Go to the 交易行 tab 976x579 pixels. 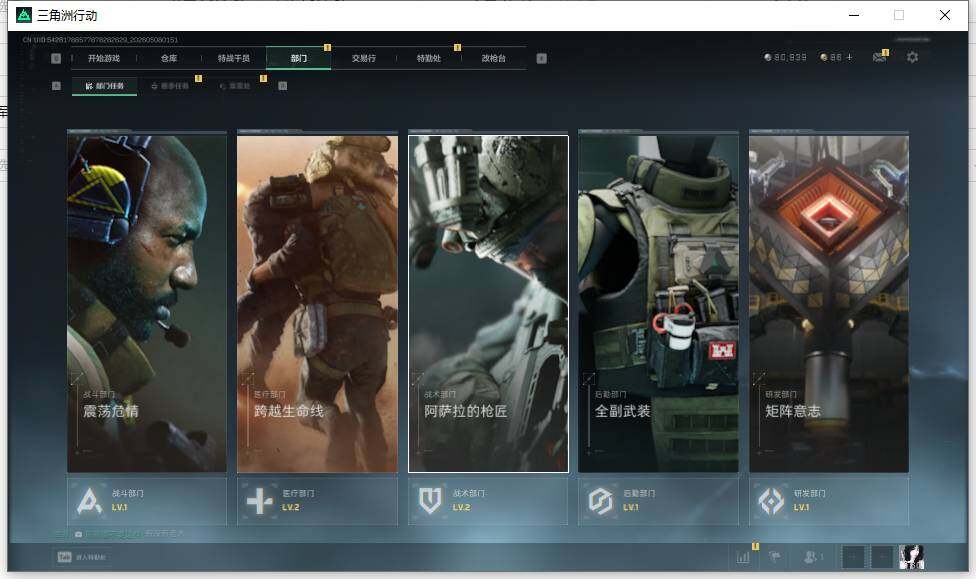(x=364, y=59)
